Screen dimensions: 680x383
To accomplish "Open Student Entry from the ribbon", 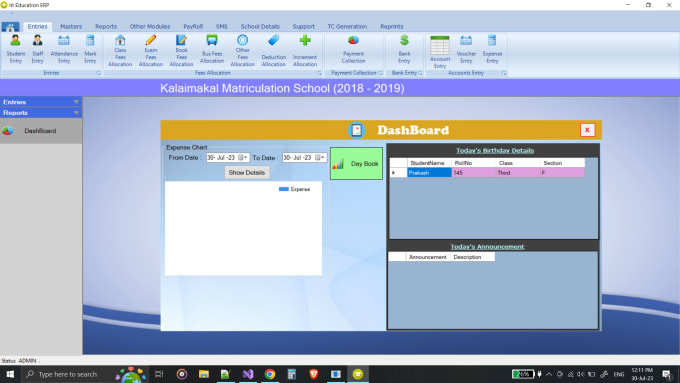I will (x=16, y=49).
